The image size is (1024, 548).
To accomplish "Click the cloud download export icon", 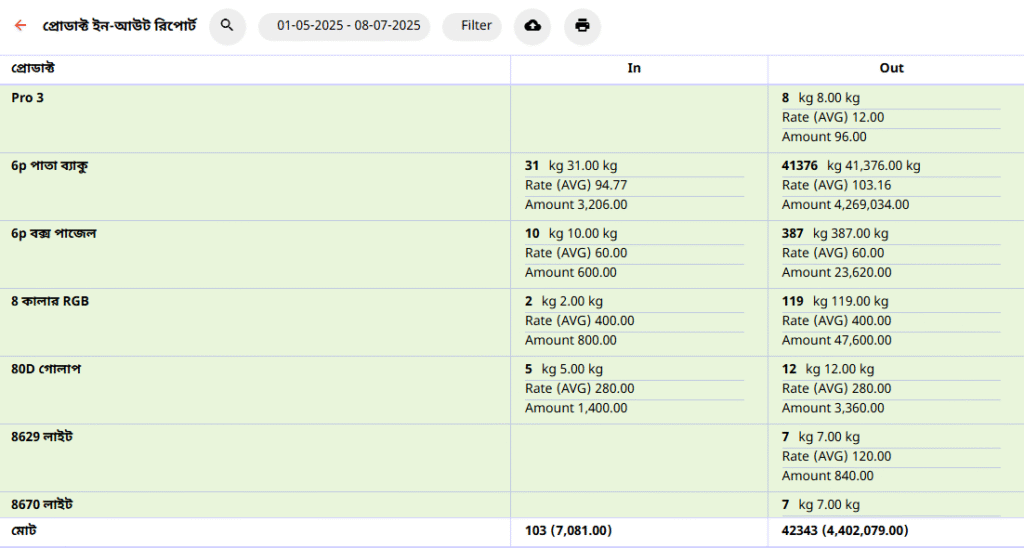I will [532, 26].
